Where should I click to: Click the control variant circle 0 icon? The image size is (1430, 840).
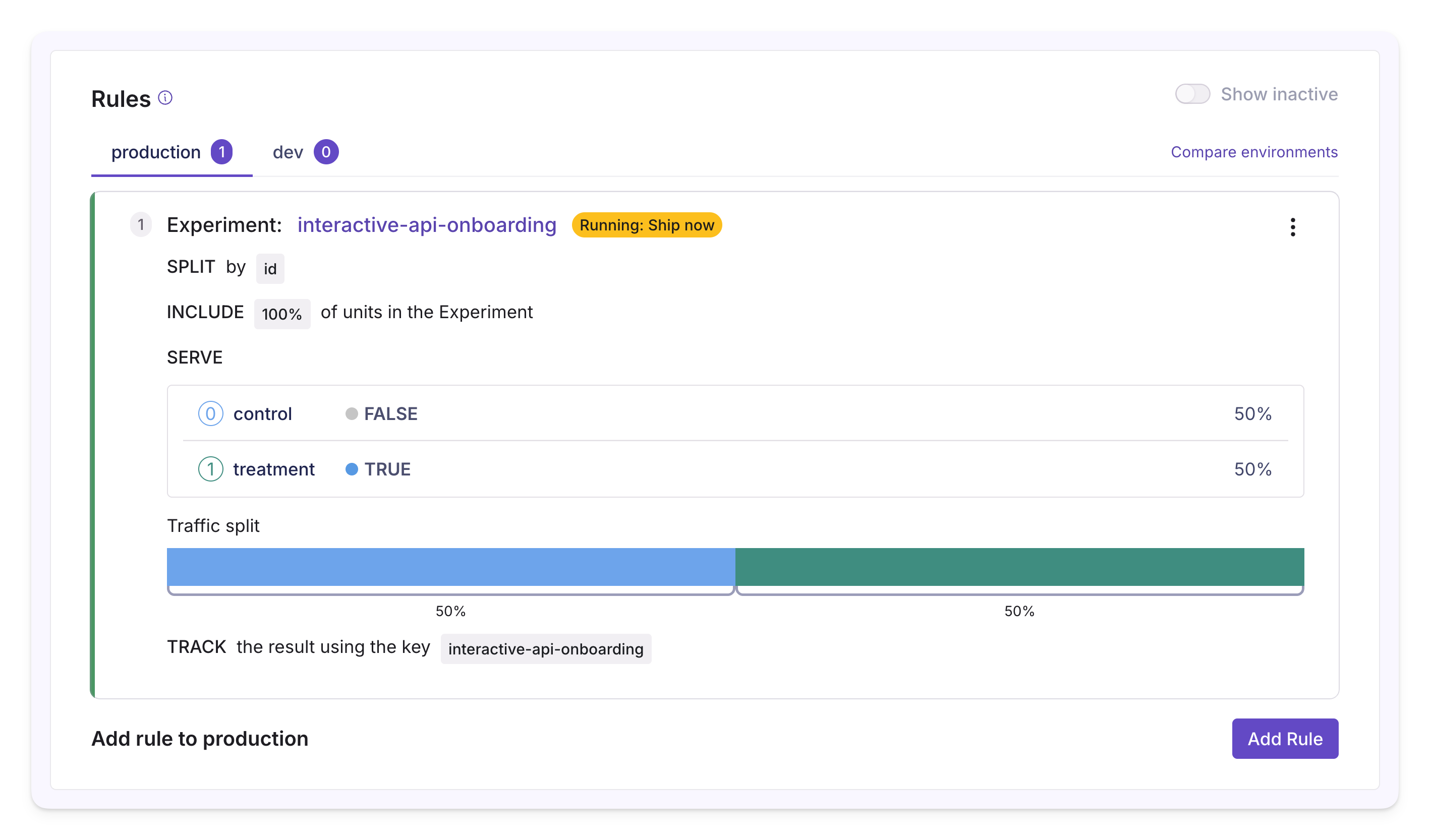tap(210, 413)
